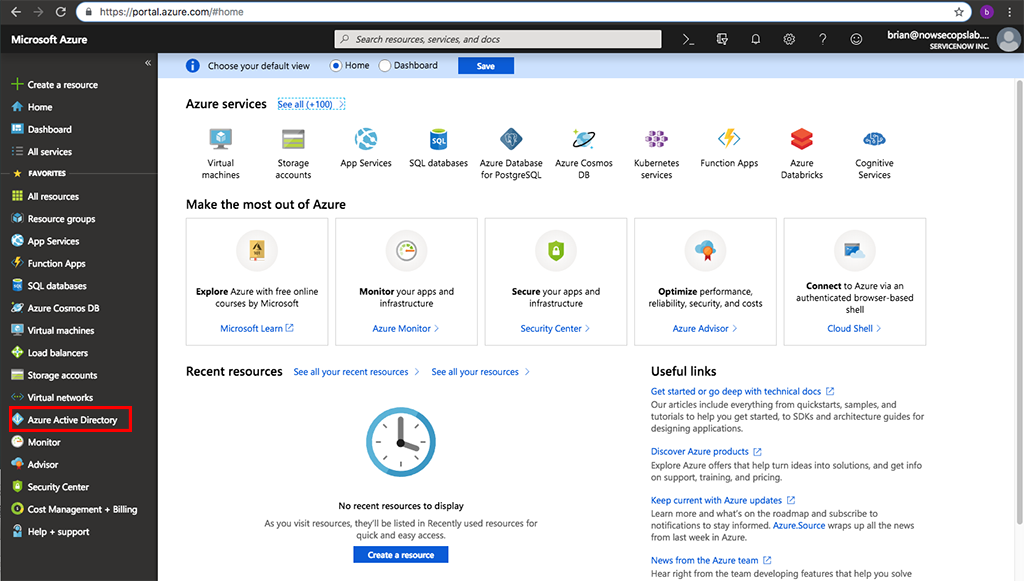1024x581 pixels.
Task: Focus the Search resources, services, docs box
Action: coord(498,39)
